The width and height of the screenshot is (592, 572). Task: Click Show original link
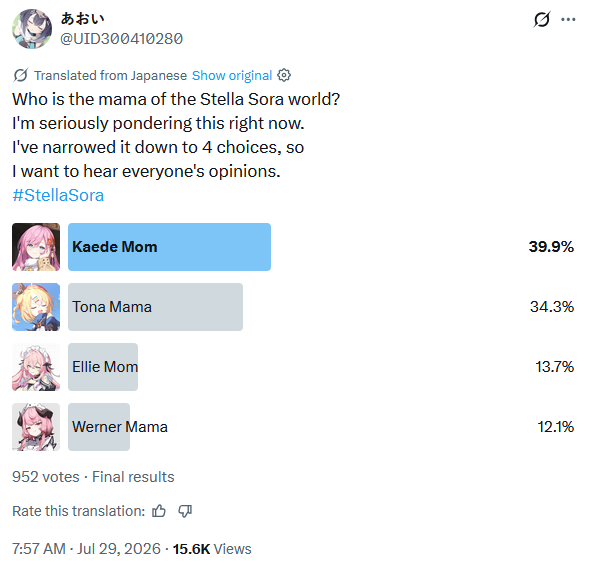[x=232, y=76]
